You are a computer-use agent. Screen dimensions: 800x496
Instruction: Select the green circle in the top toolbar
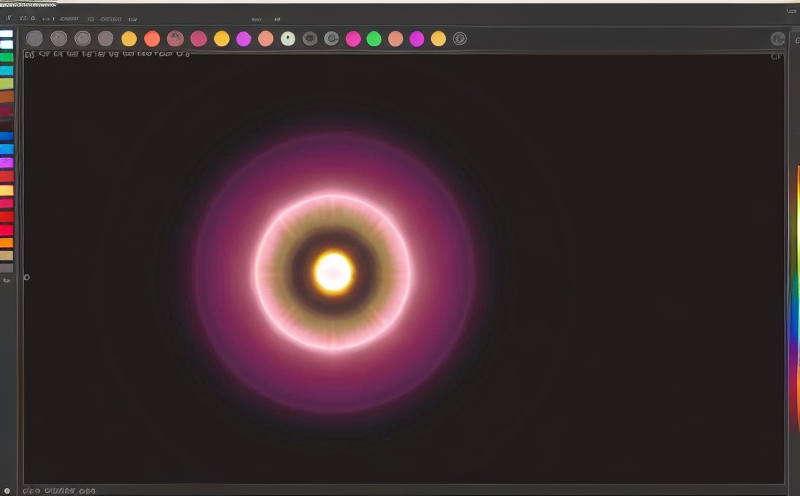pos(374,39)
